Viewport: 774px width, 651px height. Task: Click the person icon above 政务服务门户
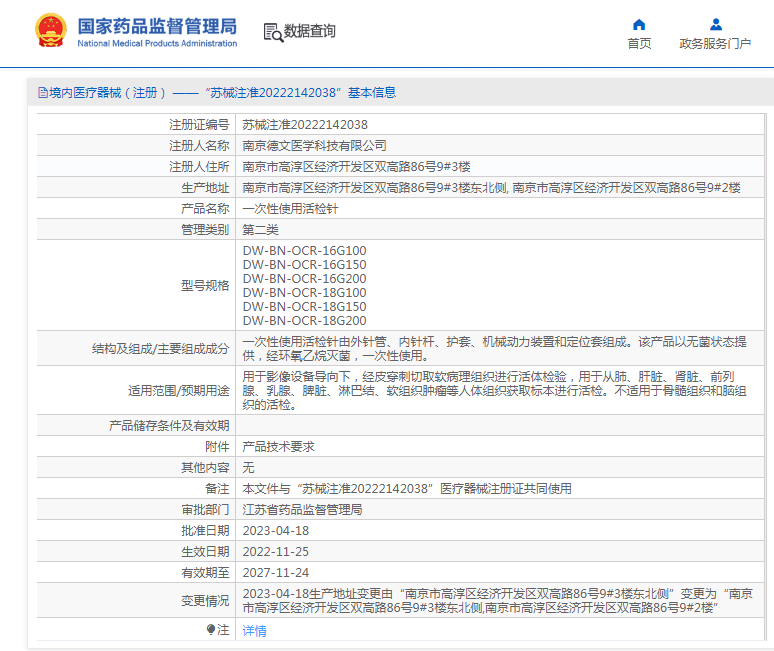coord(715,24)
